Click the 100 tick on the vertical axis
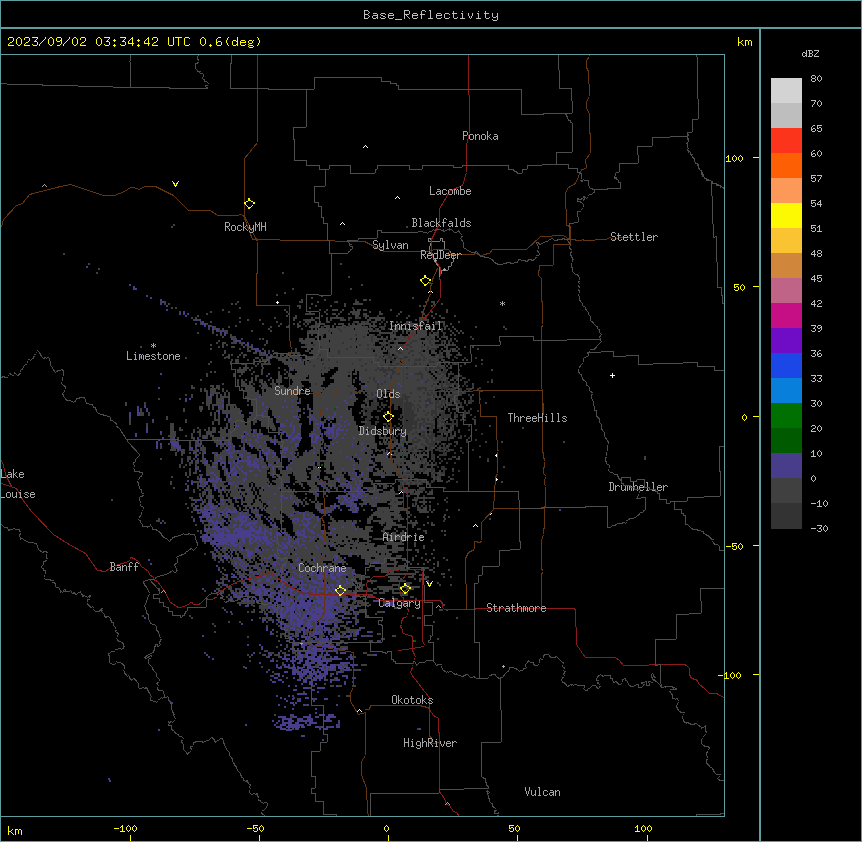 [734, 159]
